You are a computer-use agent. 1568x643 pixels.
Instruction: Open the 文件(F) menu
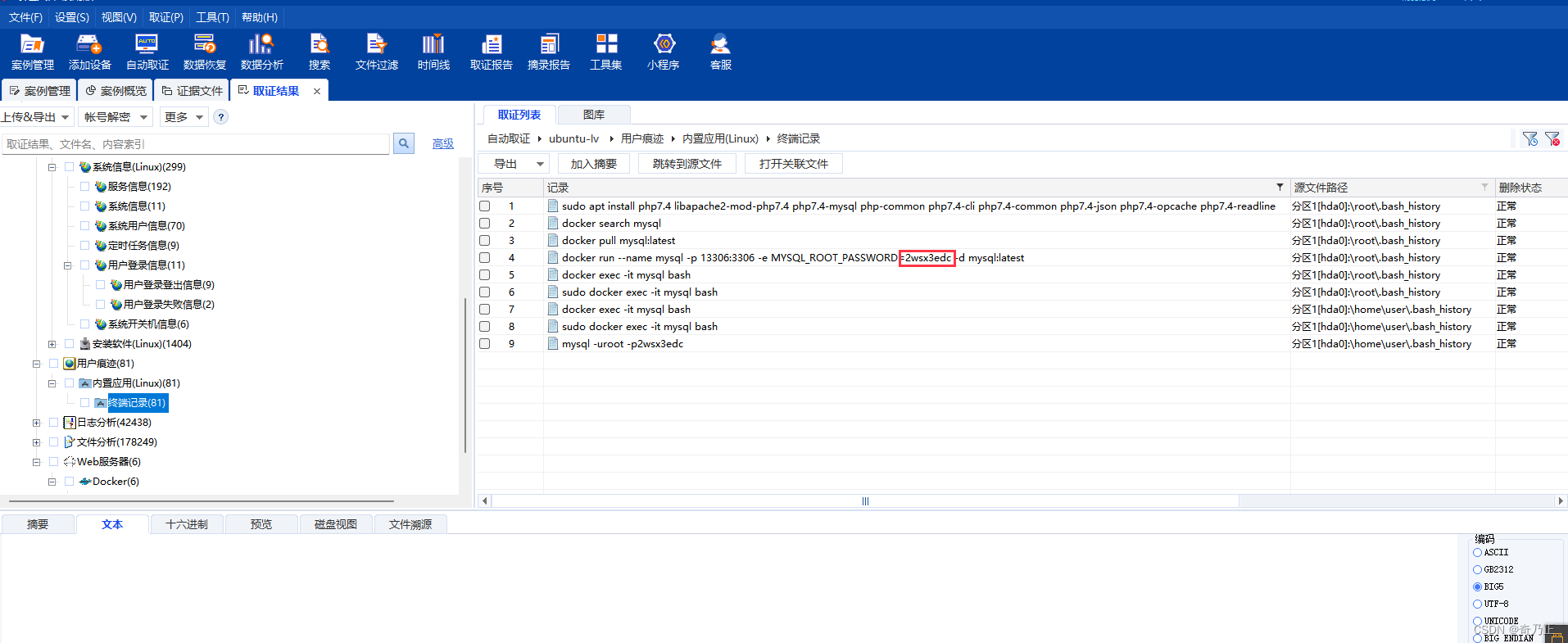tap(25, 17)
